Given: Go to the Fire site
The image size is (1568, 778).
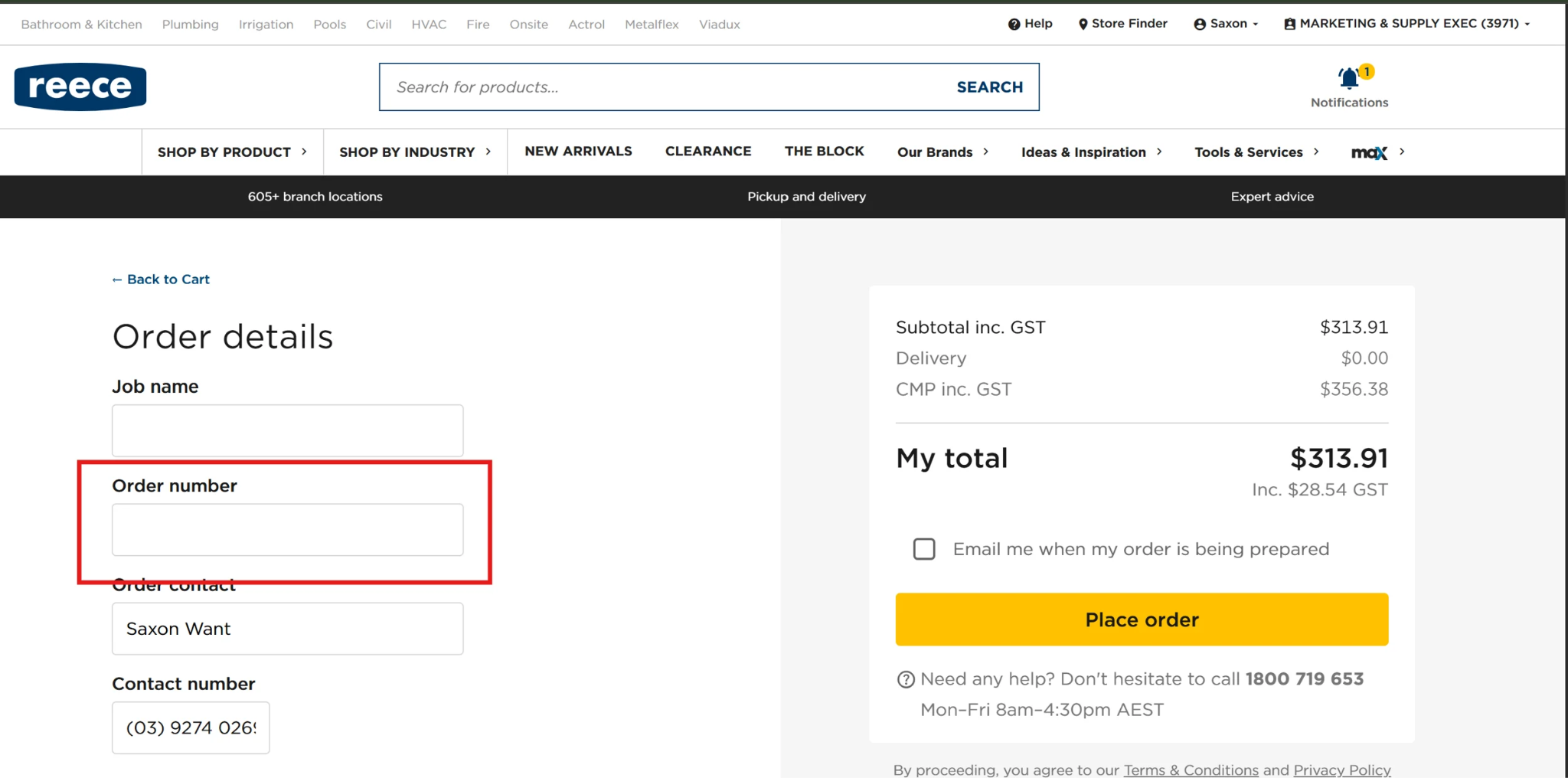Looking at the screenshot, I should click(478, 25).
